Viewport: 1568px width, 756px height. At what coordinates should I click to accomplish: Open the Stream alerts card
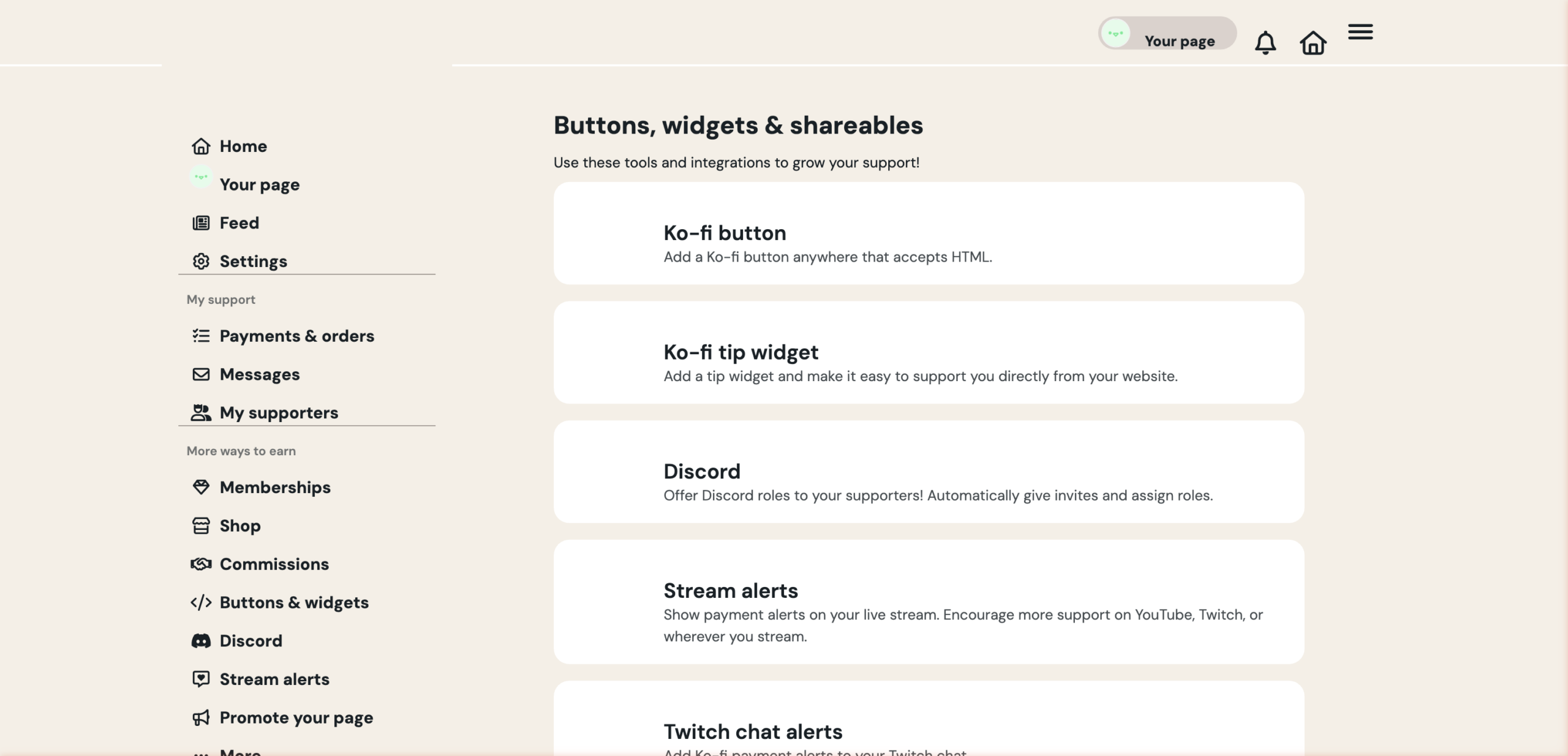[929, 602]
